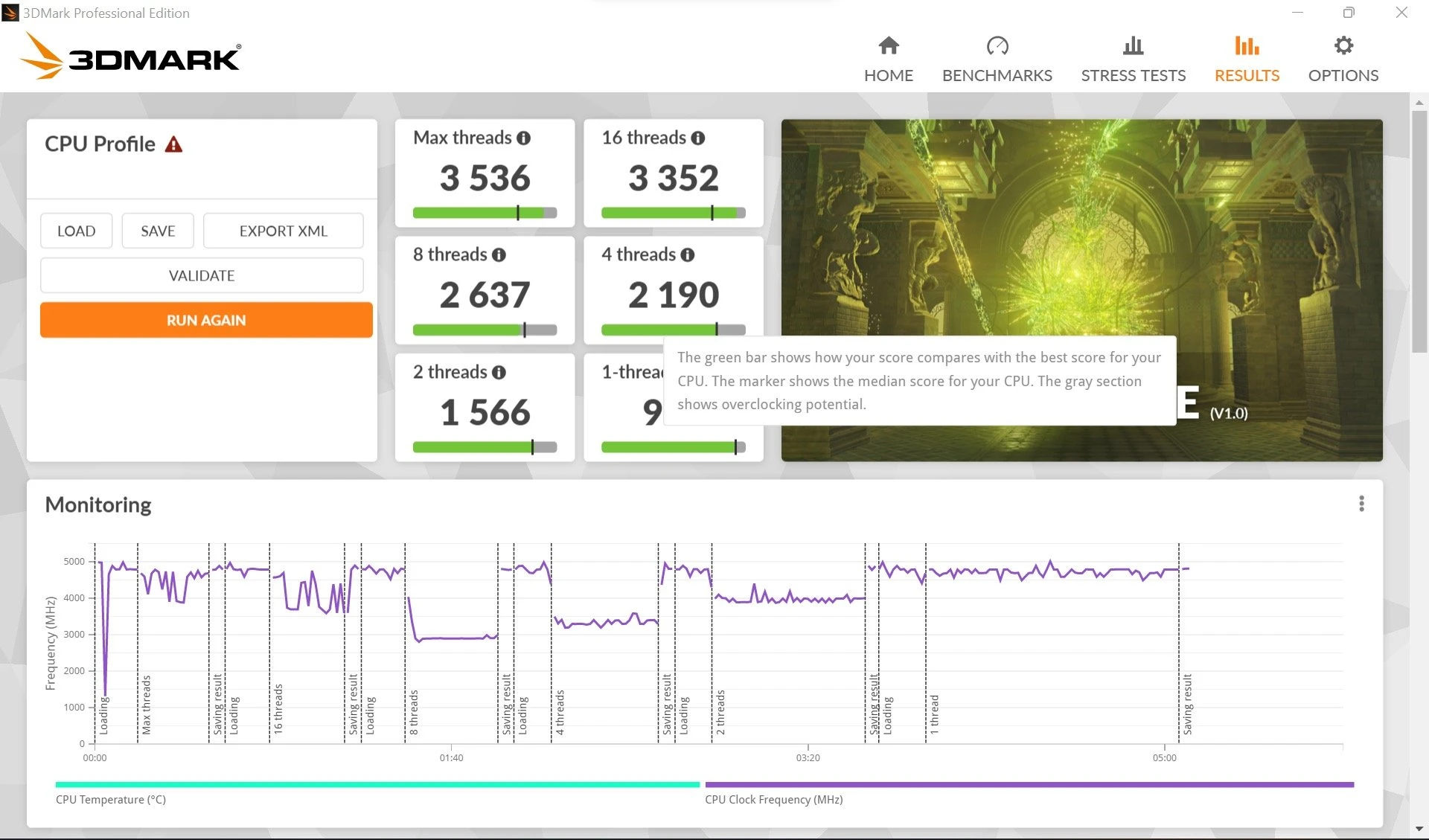
Task: Click the SAVE button
Action: pos(158,231)
